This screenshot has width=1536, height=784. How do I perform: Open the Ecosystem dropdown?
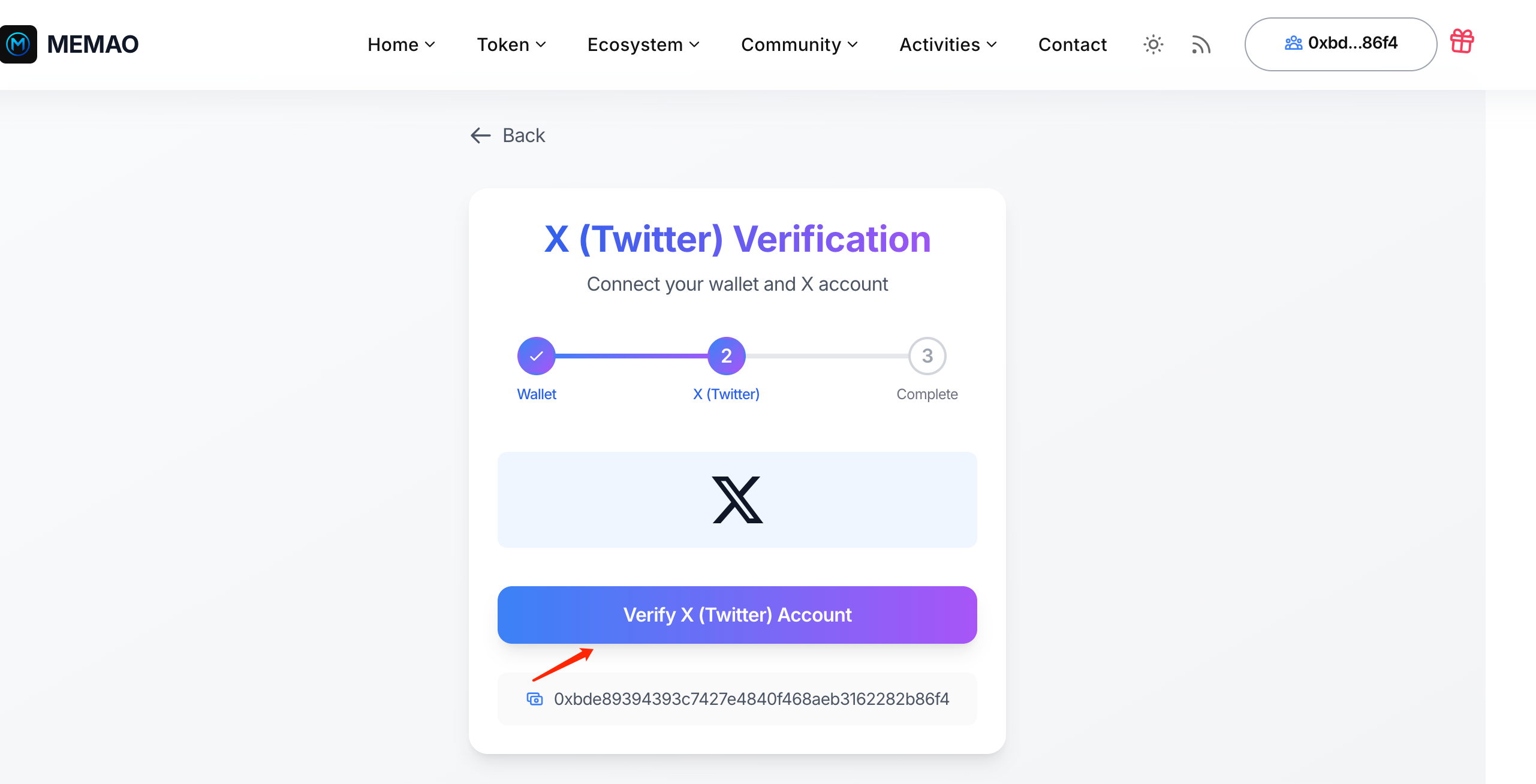coord(643,44)
